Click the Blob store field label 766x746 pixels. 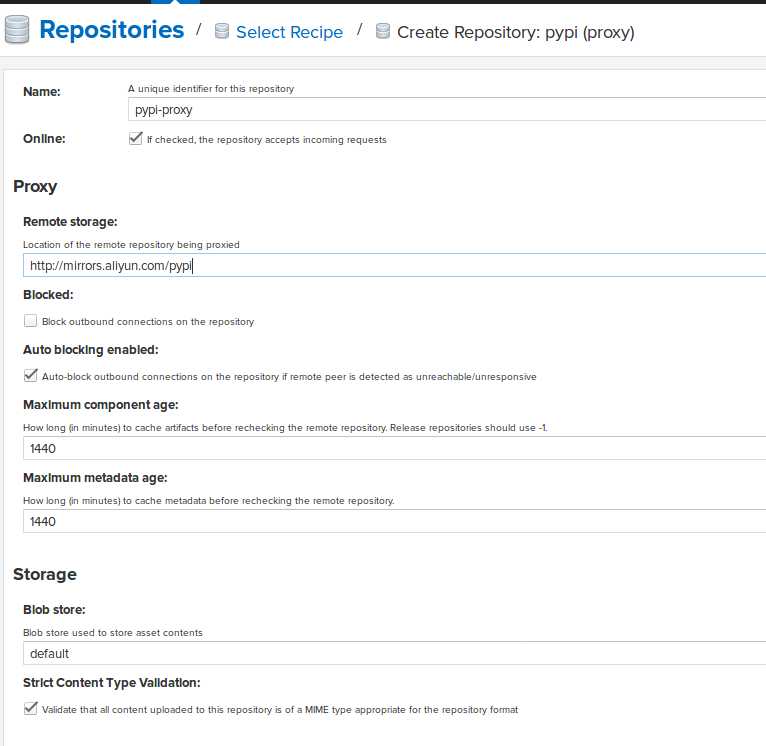point(54,609)
